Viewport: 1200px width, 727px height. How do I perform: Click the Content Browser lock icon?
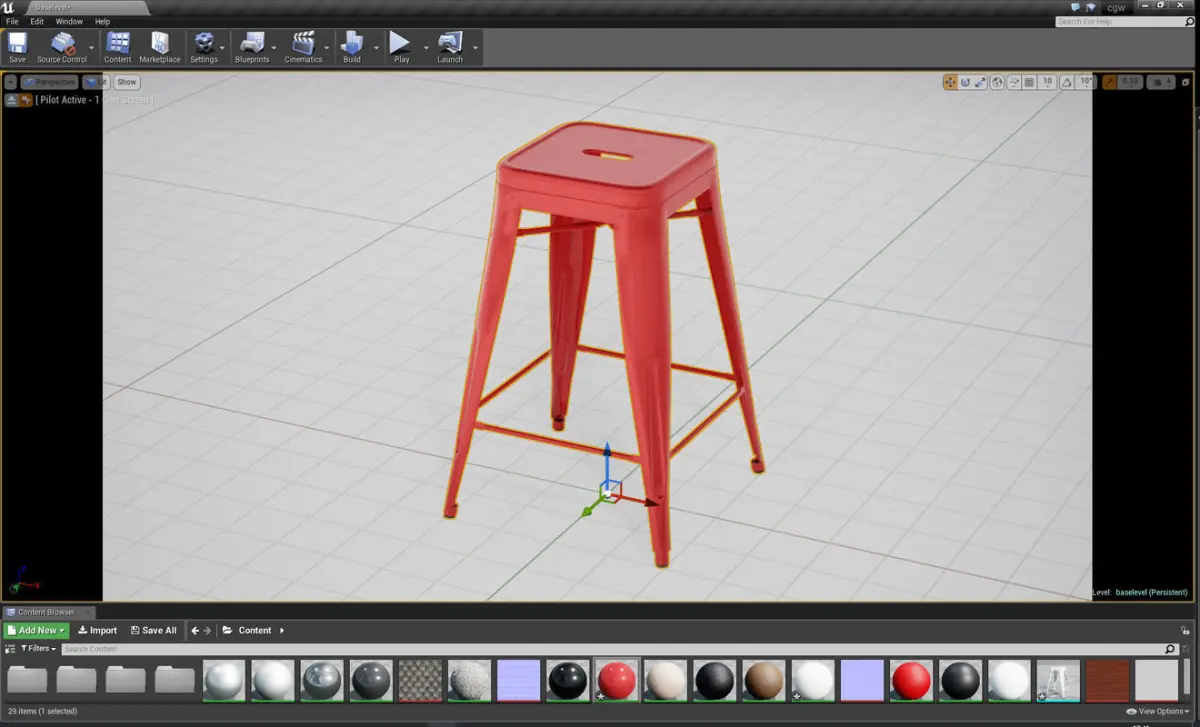click(1186, 630)
